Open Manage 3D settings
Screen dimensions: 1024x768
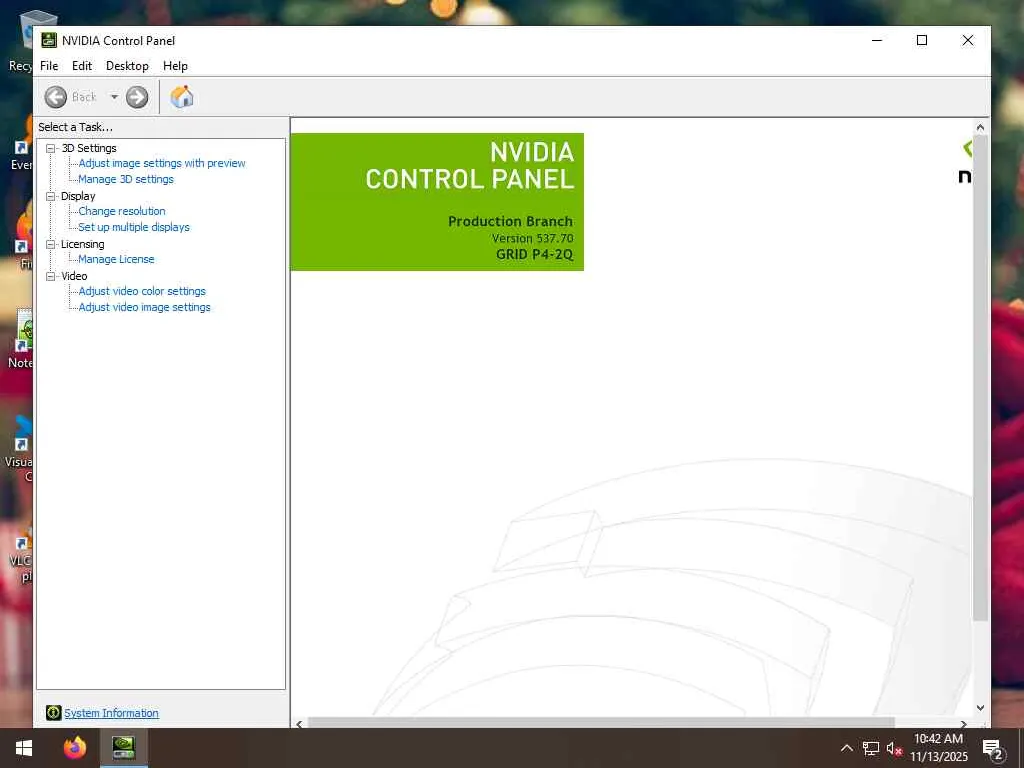[x=126, y=179]
